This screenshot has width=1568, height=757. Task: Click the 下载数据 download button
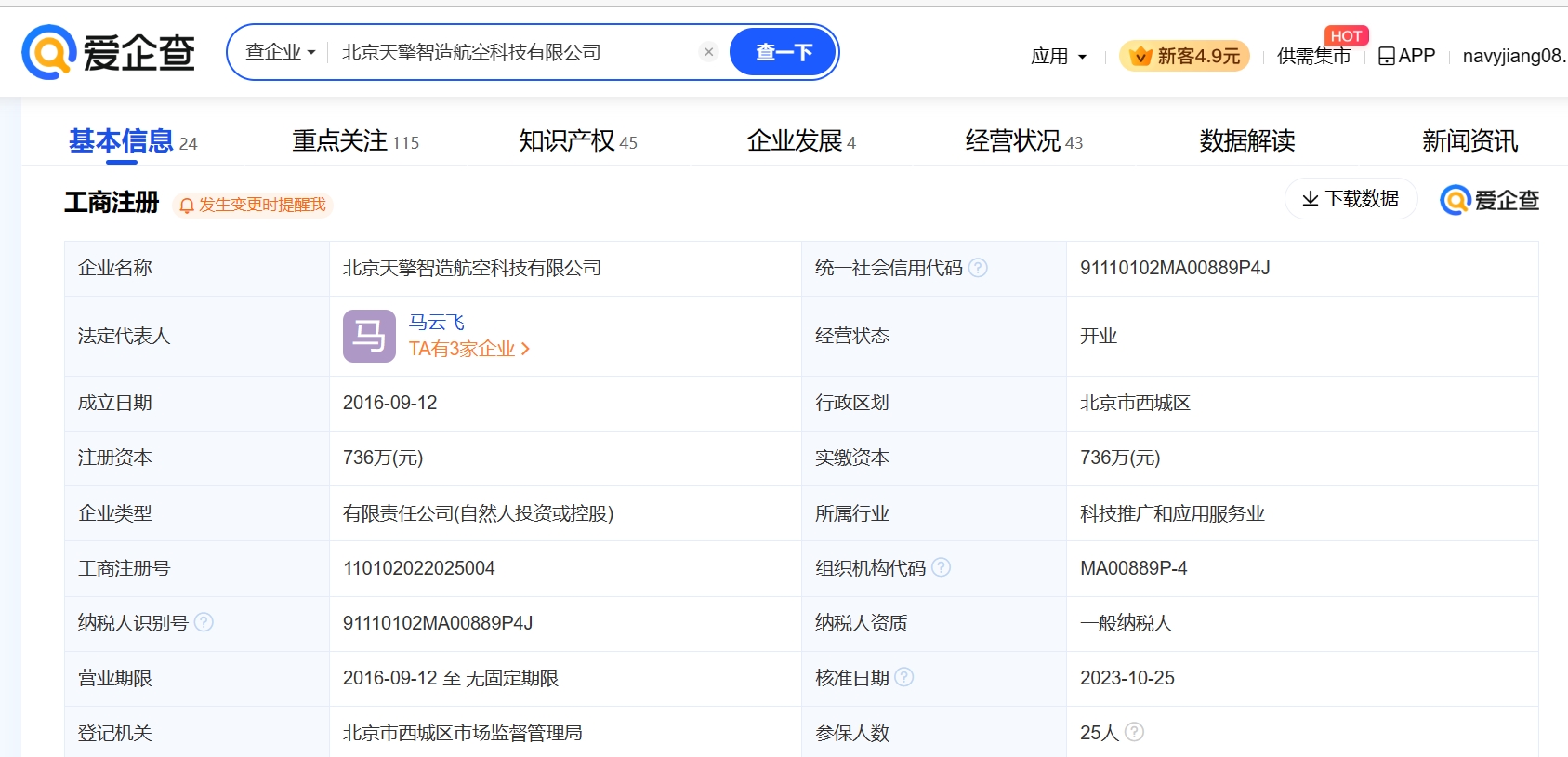tap(1351, 199)
